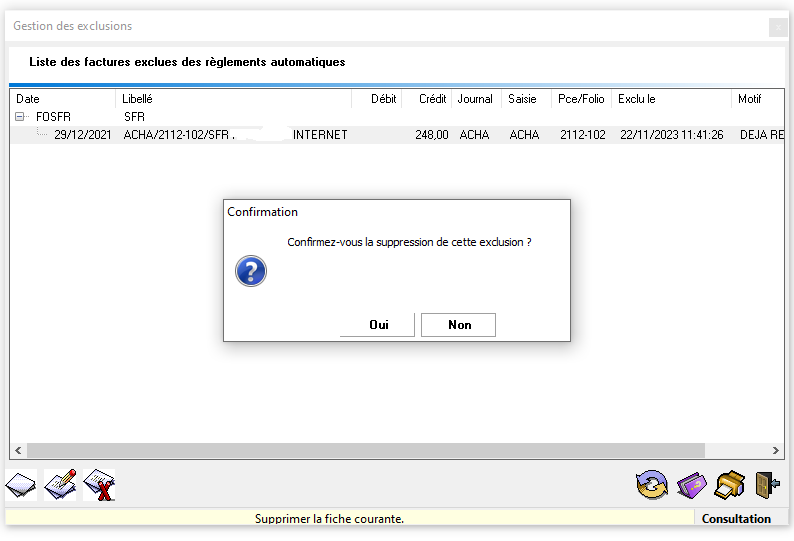Click the edit record pencil icon
794x541 pixels.
pyautogui.click(x=60, y=486)
